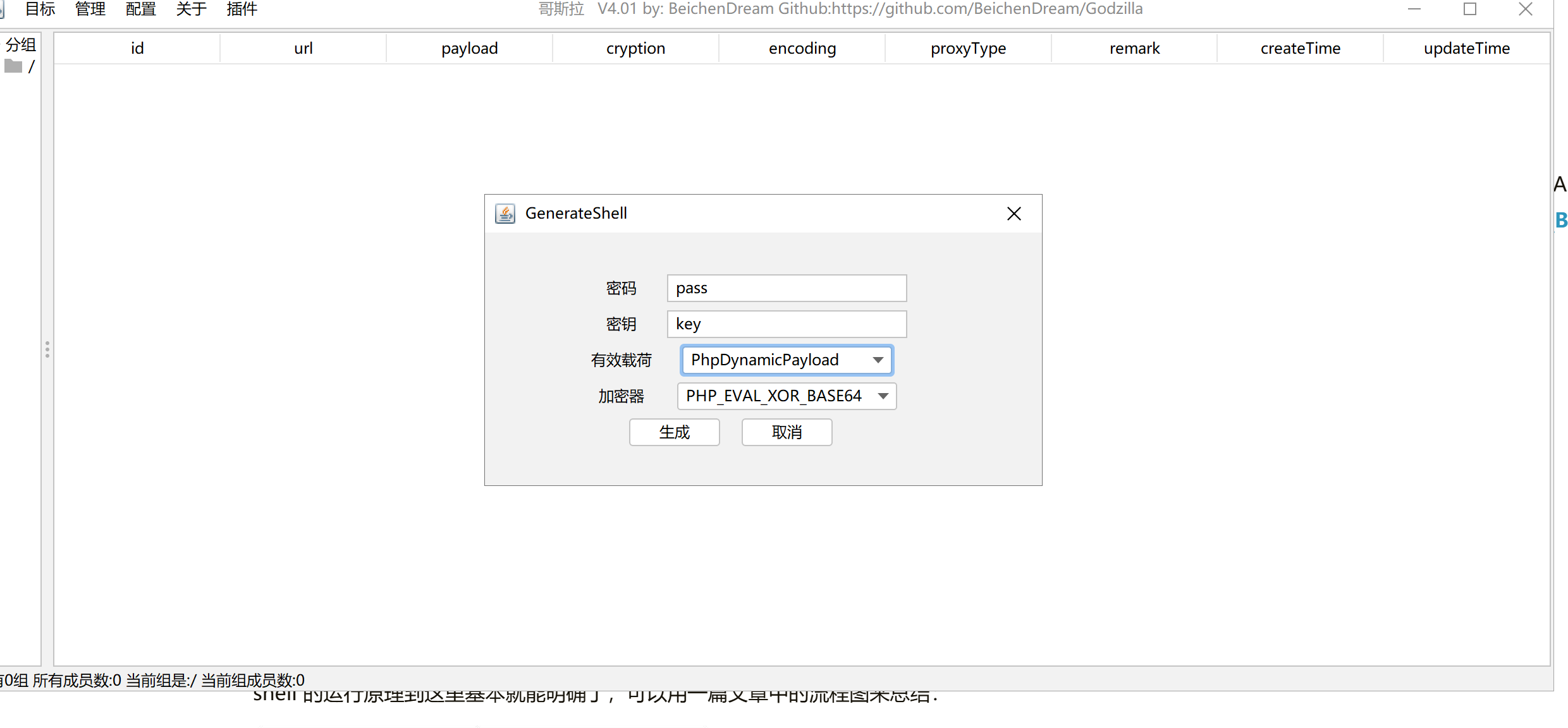Open the 关于 menu

pos(192,9)
